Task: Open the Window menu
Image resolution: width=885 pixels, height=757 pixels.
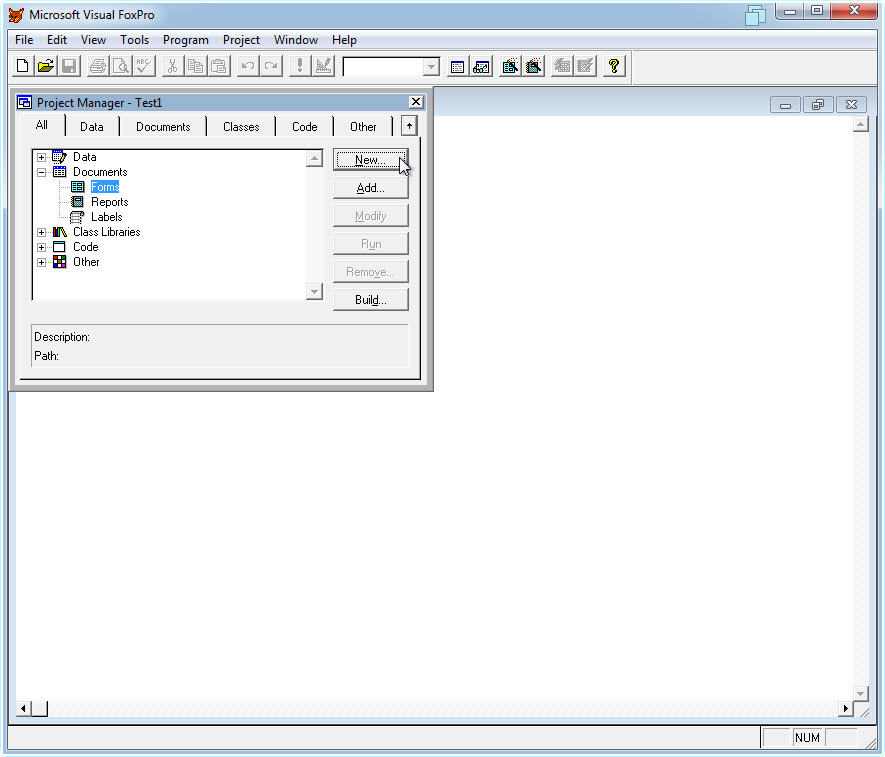Action: (x=296, y=40)
